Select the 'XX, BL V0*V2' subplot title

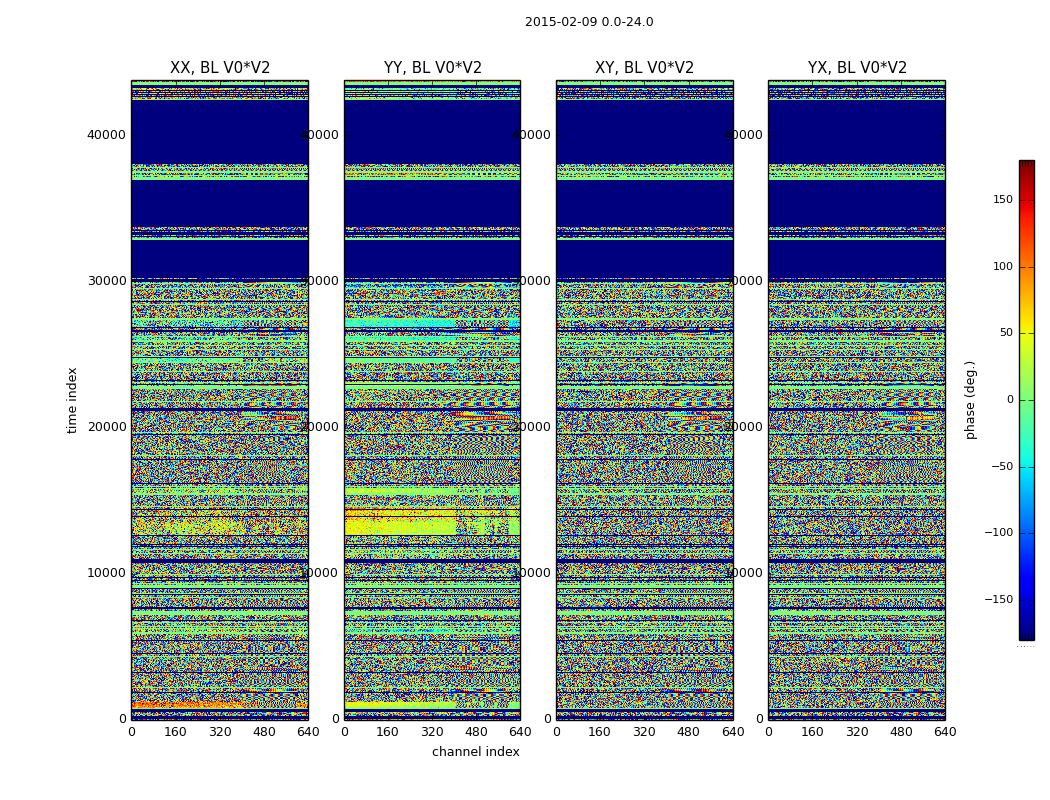220,68
